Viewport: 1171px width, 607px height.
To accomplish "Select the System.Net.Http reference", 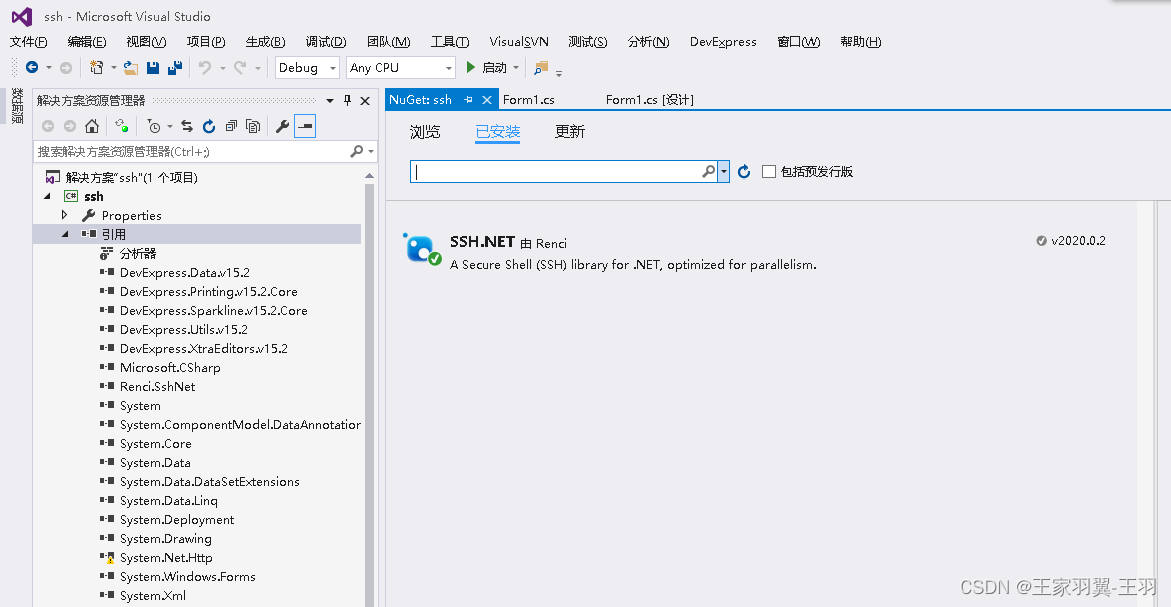I will (x=166, y=558).
